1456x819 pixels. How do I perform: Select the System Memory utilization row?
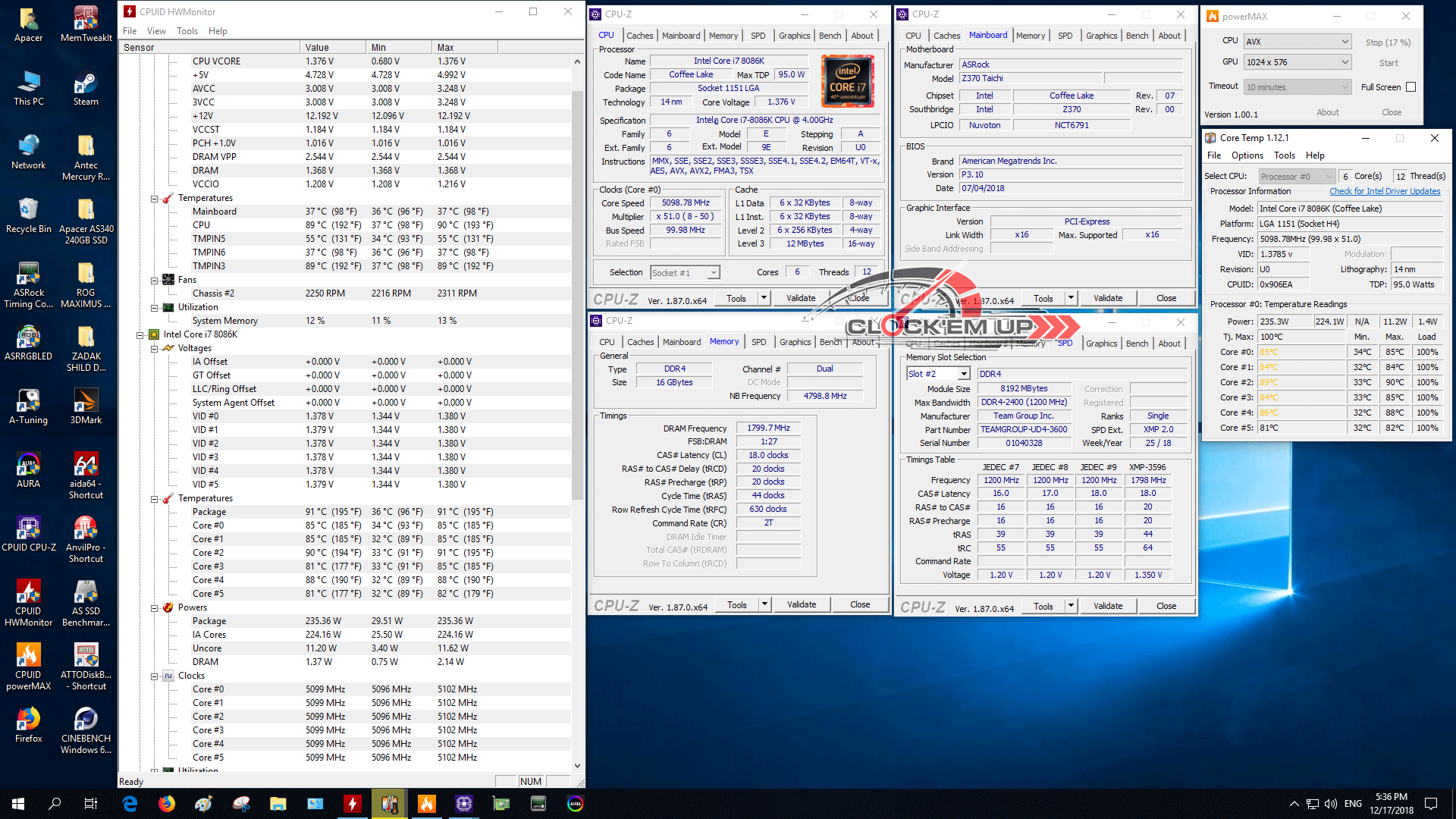(345, 321)
